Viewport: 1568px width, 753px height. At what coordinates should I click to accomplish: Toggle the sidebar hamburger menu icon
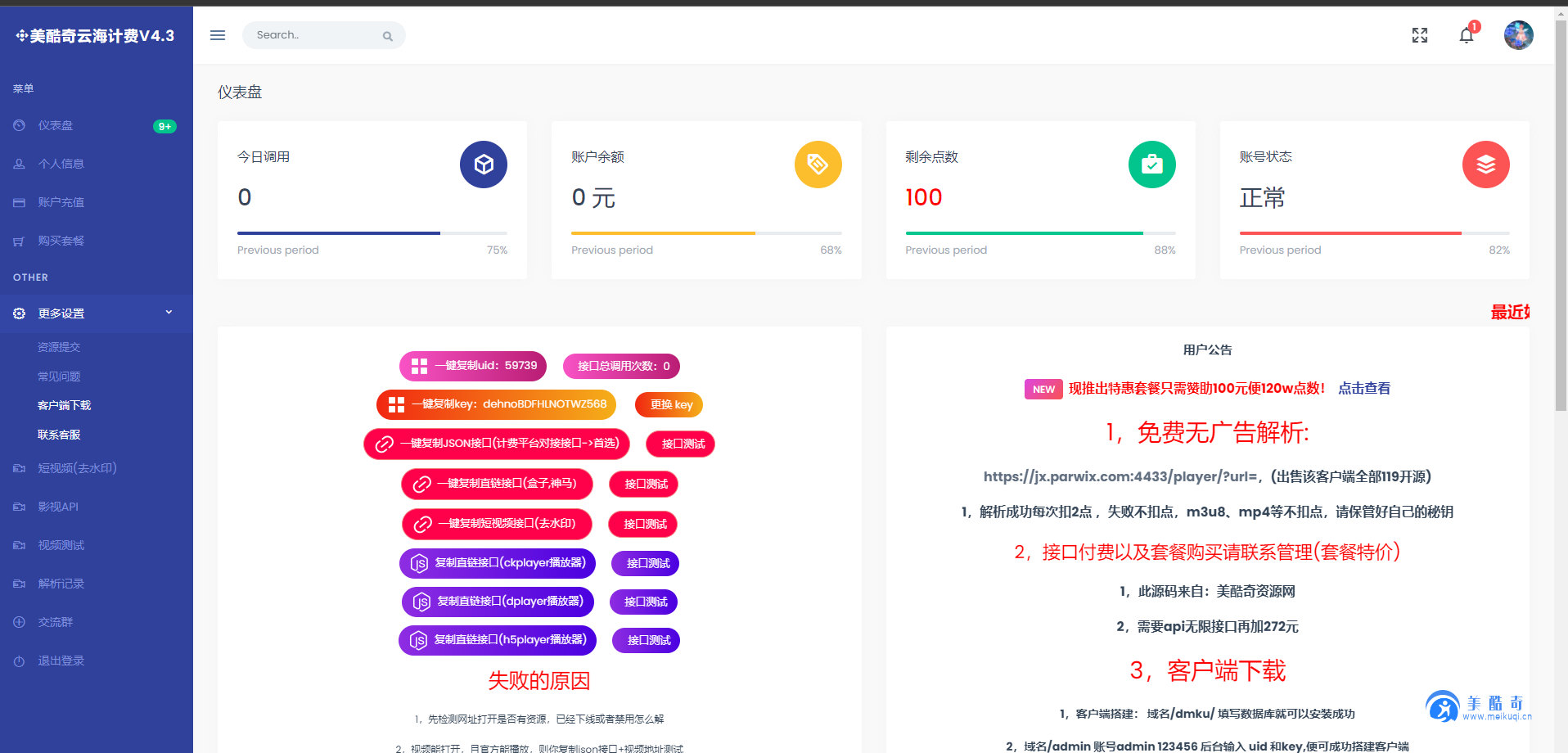[217, 35]
